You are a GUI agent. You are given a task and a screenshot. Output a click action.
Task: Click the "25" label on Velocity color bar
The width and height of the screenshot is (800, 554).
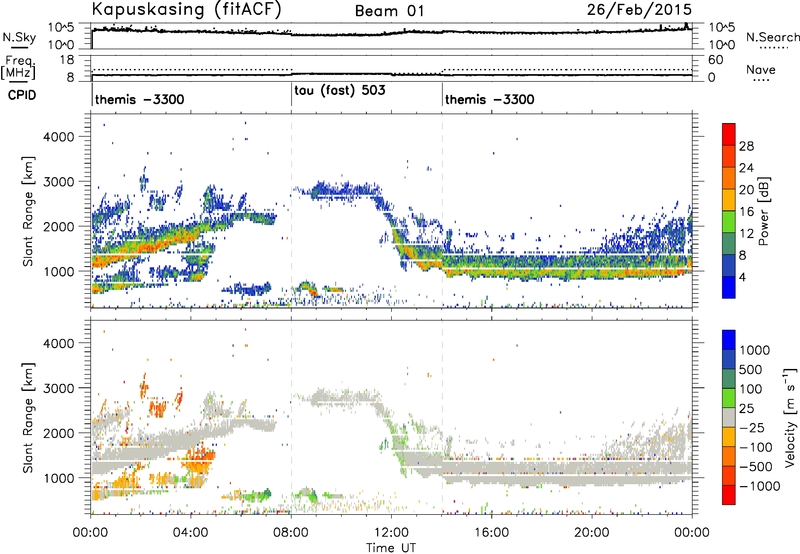(747, 409)
